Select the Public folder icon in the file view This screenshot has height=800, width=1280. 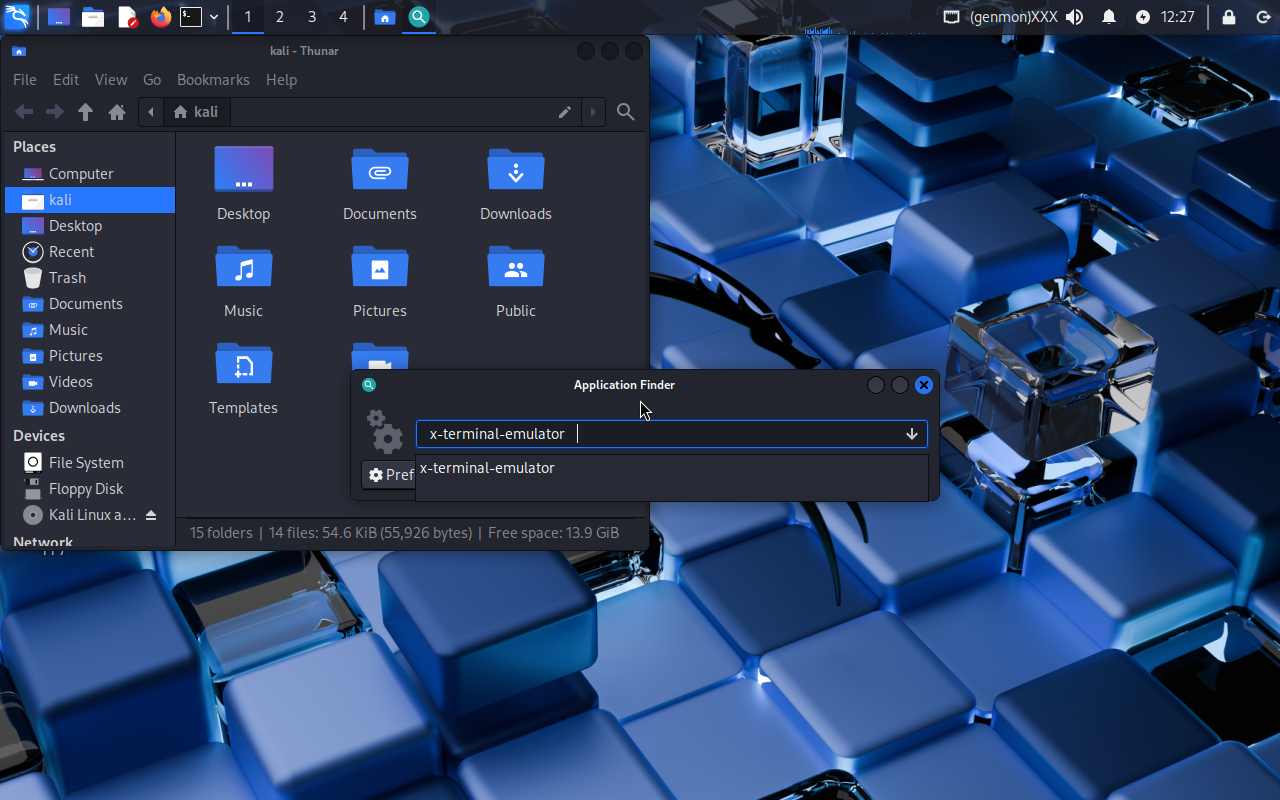(x=516, y=267)
